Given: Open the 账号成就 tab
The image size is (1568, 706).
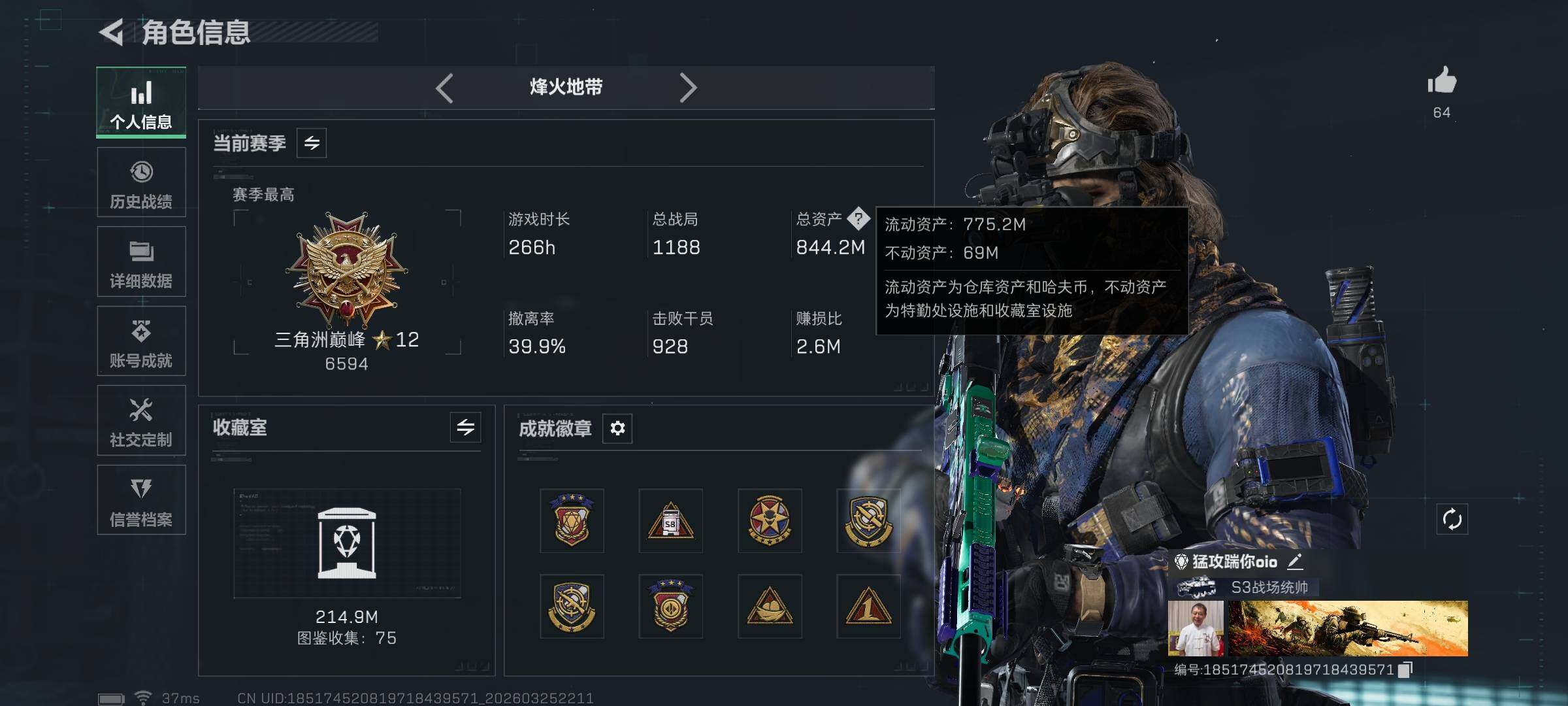Looking at the screenshot, I should [x=141, y=341].
